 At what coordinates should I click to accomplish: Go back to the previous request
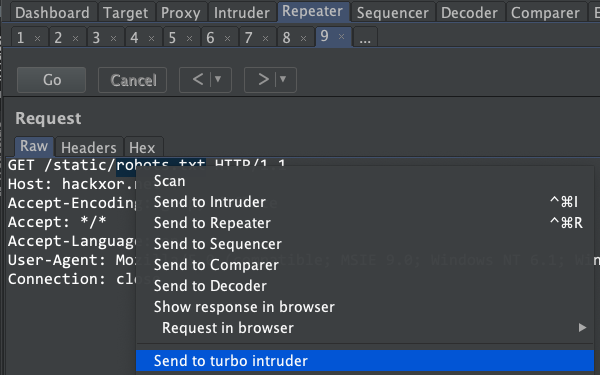[198, 80]
